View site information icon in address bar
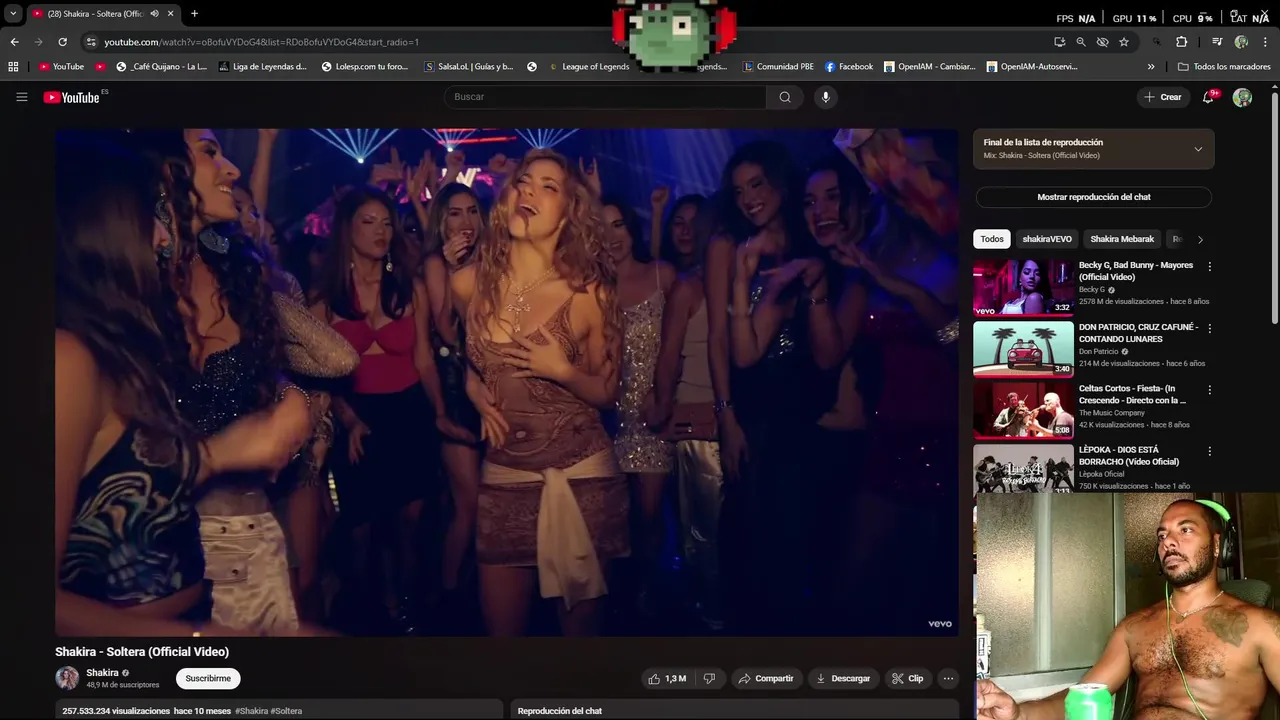1280x720 pixels. (91, 42)
